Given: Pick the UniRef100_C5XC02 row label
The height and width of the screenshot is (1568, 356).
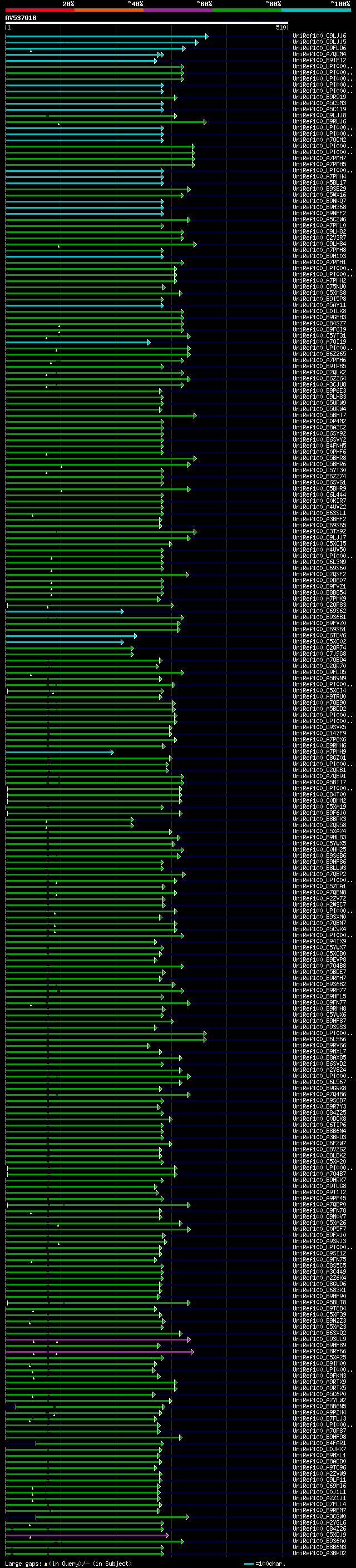Looking at the screenshot, I should pyautogui.click(x=319, y=641).
